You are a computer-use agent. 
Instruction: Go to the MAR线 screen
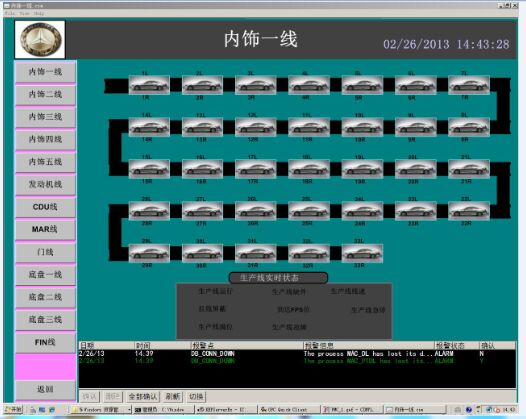click(45, 229)
